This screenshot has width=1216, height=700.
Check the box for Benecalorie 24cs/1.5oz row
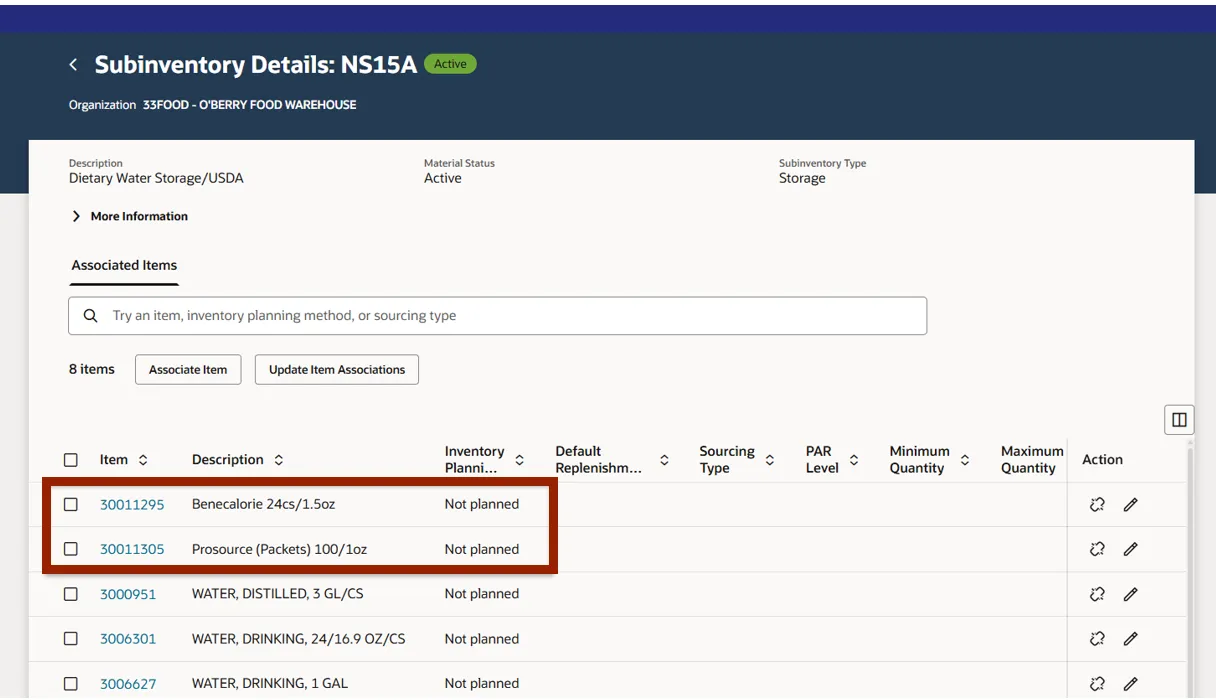click(x=71, y=505)
